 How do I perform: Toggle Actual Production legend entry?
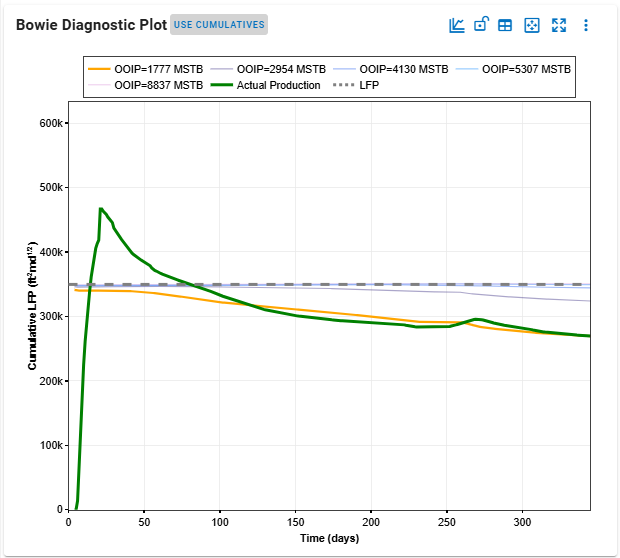coord(265,85)
